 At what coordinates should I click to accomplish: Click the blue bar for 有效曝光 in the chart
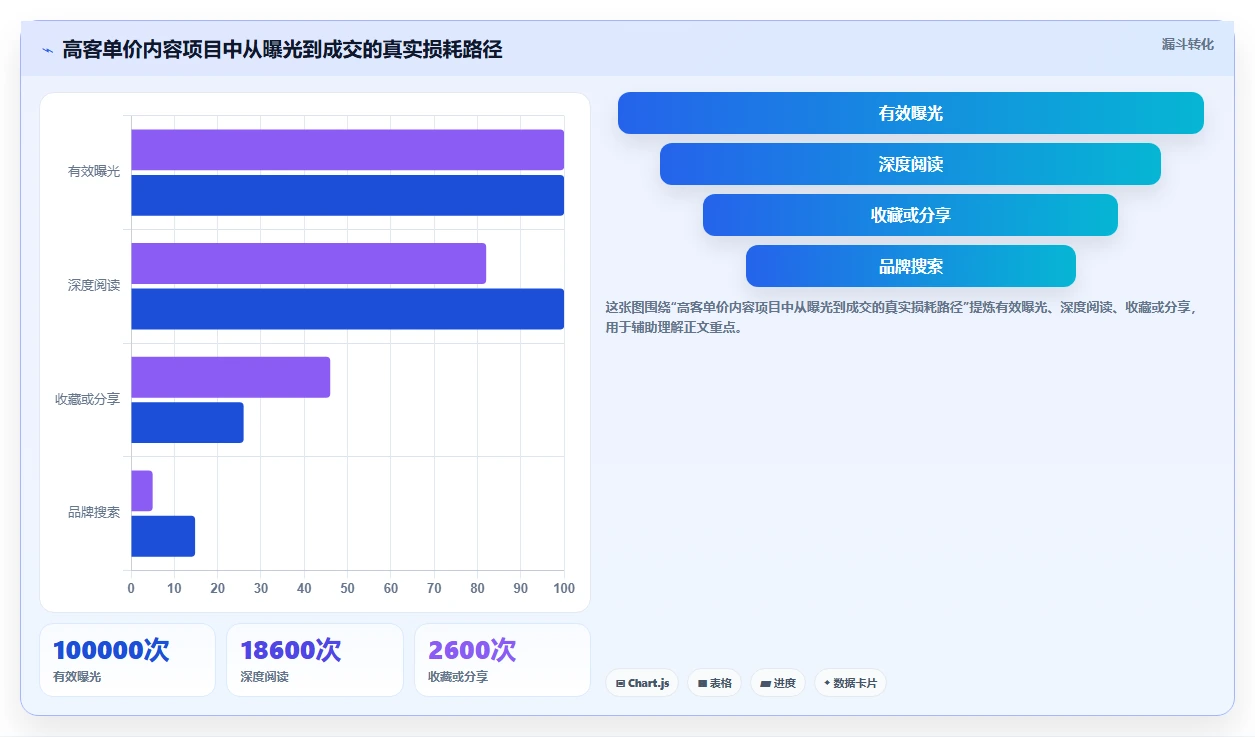coord(347,195)
